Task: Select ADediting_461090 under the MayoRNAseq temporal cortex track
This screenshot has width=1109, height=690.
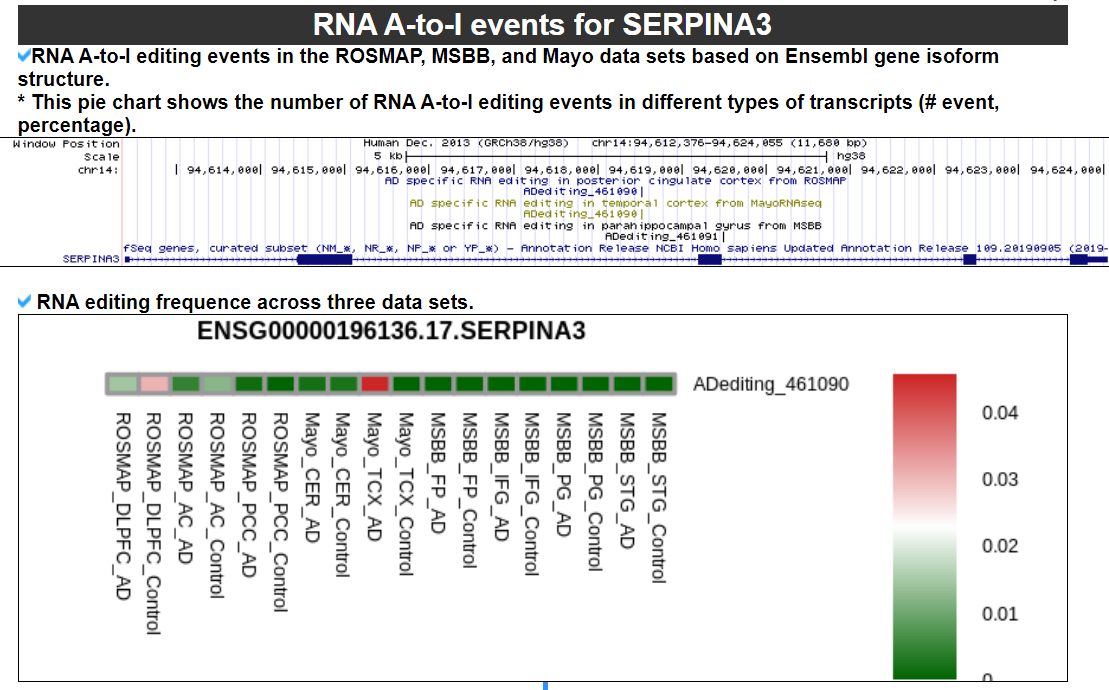Action: point(580,214)
